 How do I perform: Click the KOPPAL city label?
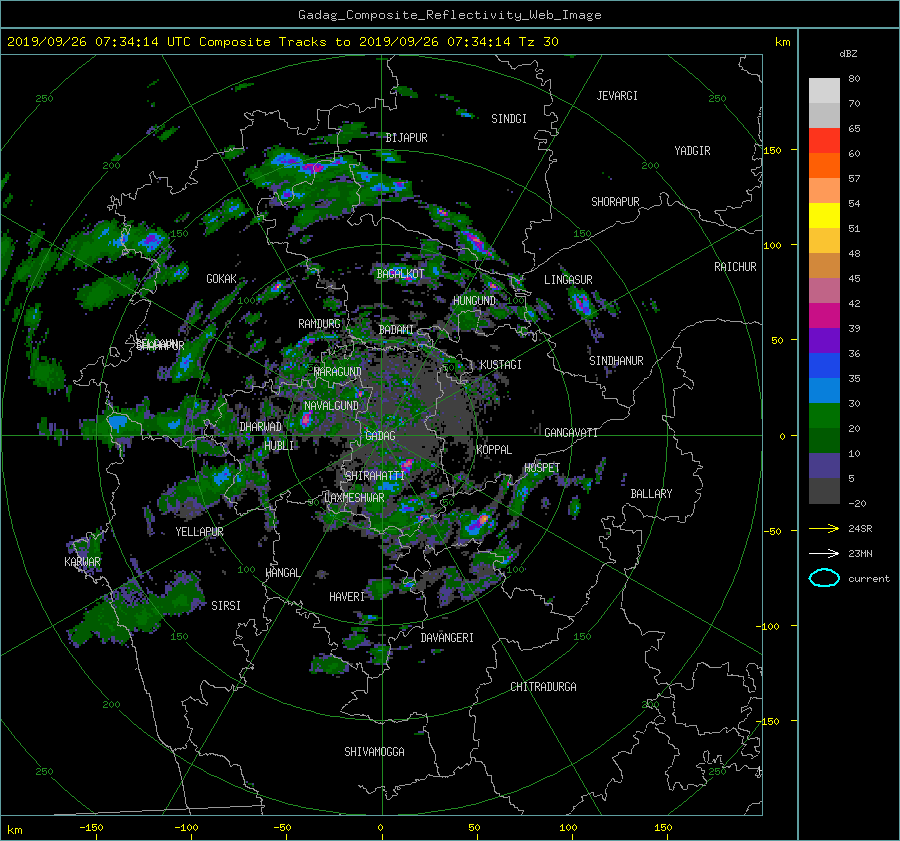point(494,449)
